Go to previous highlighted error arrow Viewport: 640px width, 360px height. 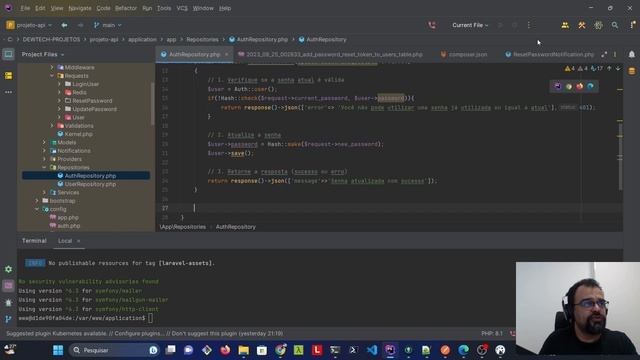[609, 69]
